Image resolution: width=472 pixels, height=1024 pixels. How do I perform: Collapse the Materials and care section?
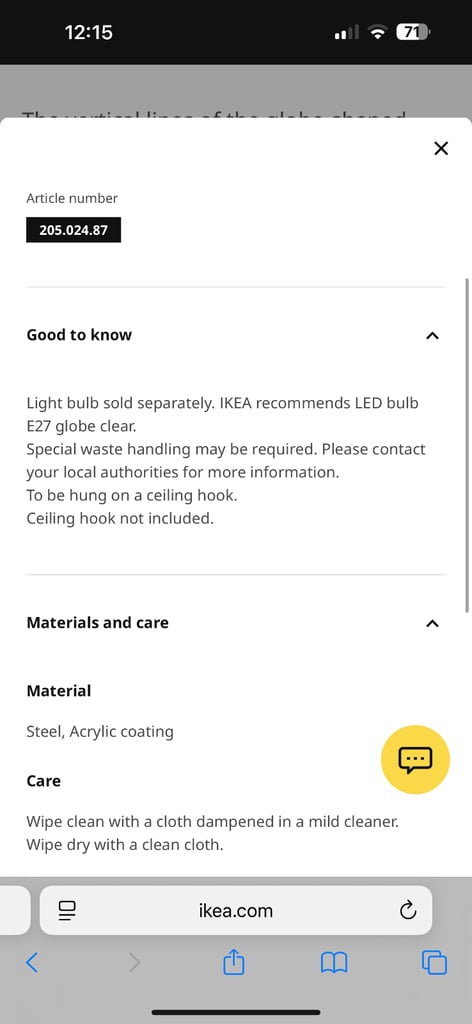tap(432, 624)
